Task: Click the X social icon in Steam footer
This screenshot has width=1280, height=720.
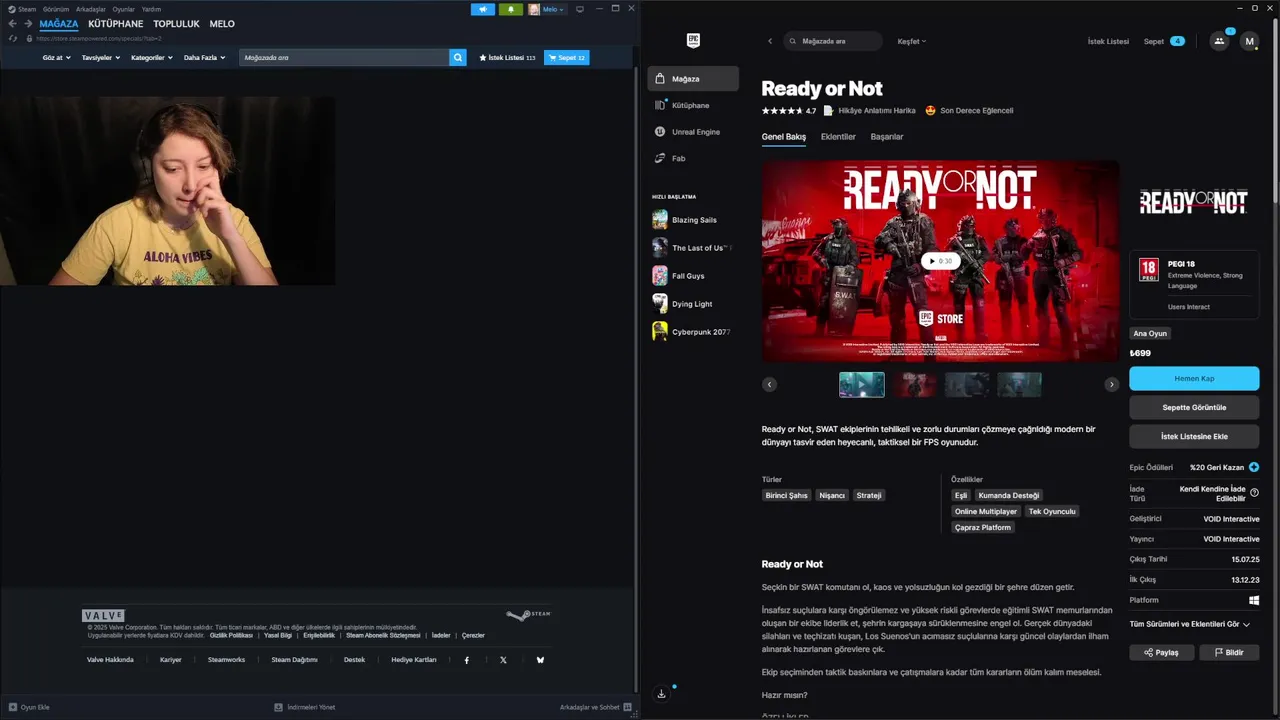Action: point(503,660)
